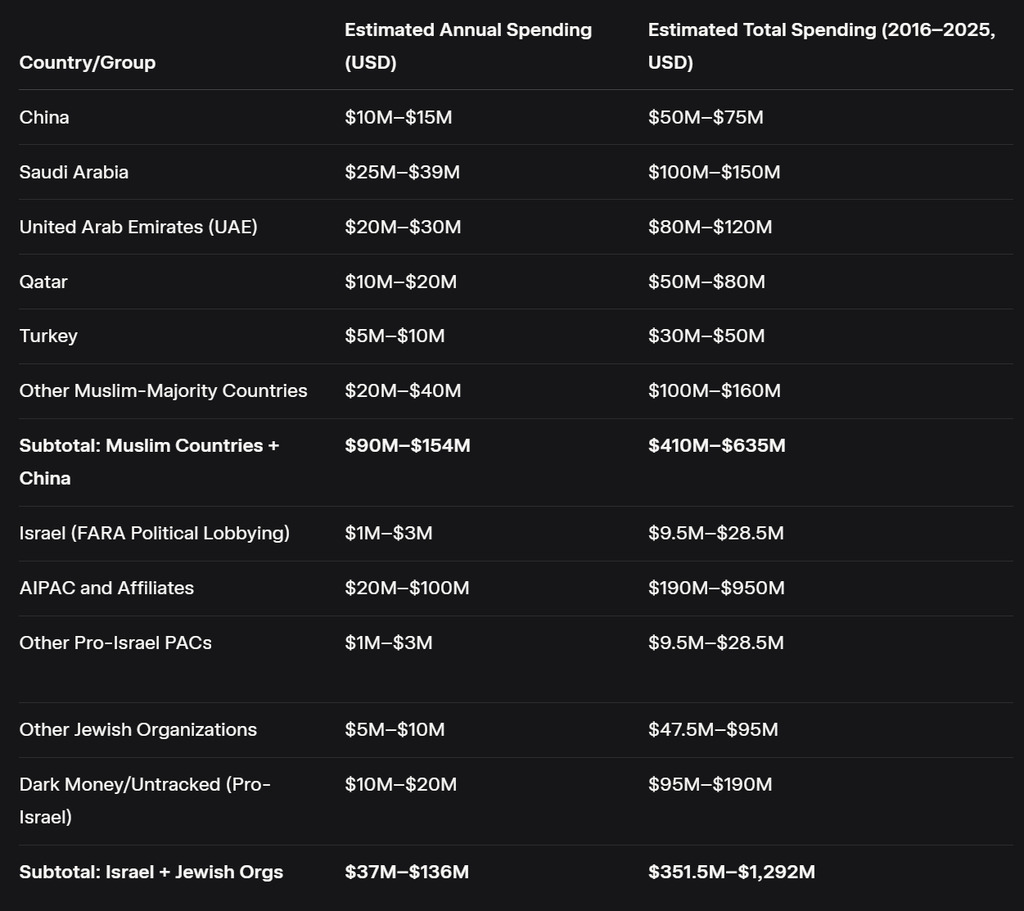Click the Estimated Annual Spending column header

(468, 46)
